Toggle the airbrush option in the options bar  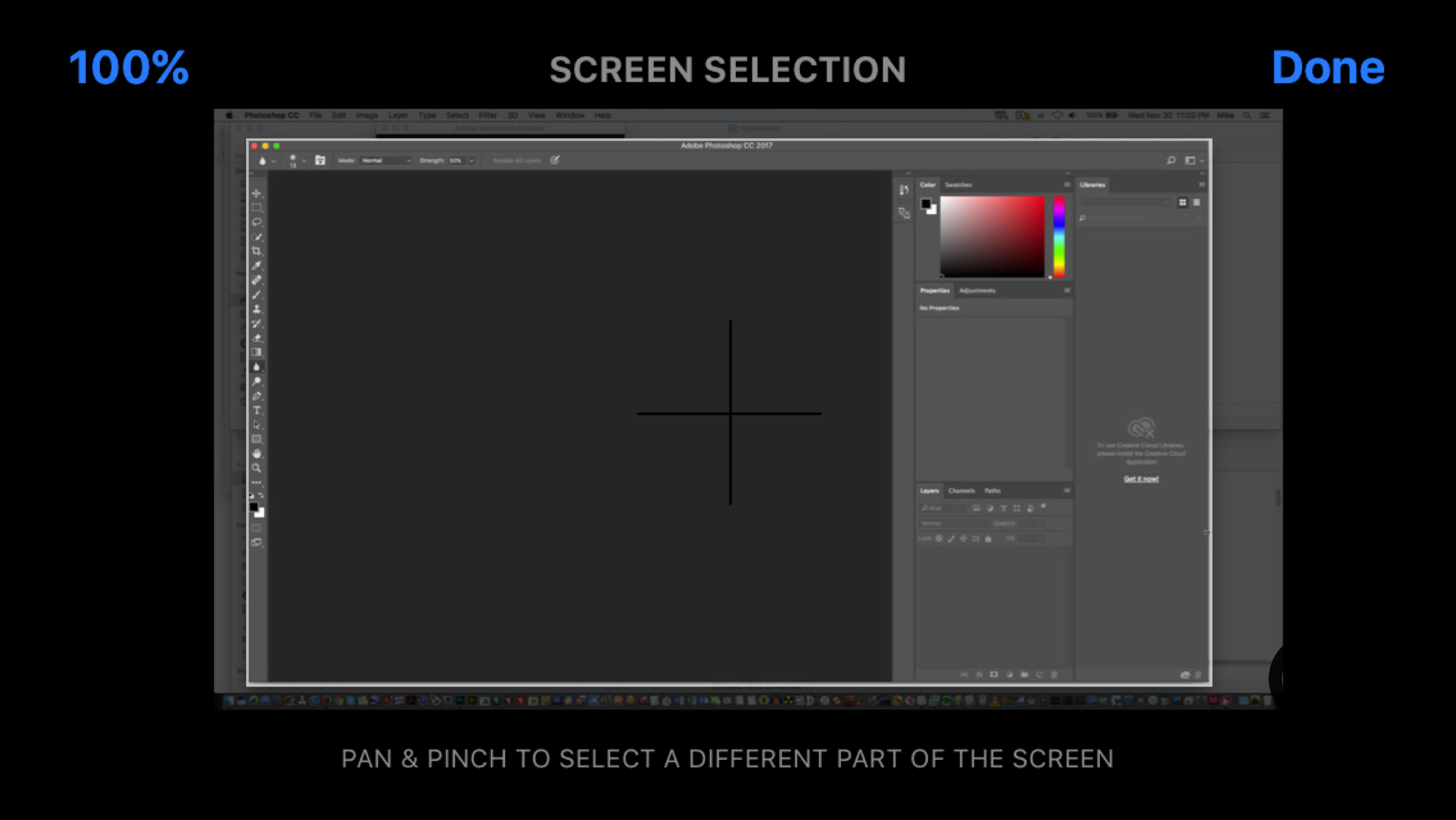point(554,160)
